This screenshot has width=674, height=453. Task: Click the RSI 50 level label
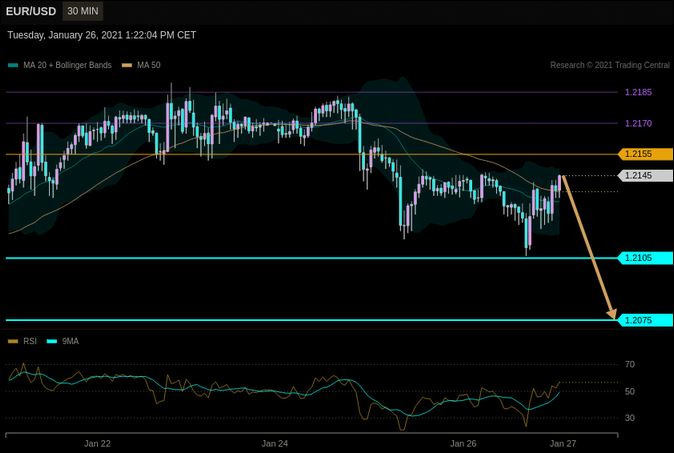(x=630, y=392)
